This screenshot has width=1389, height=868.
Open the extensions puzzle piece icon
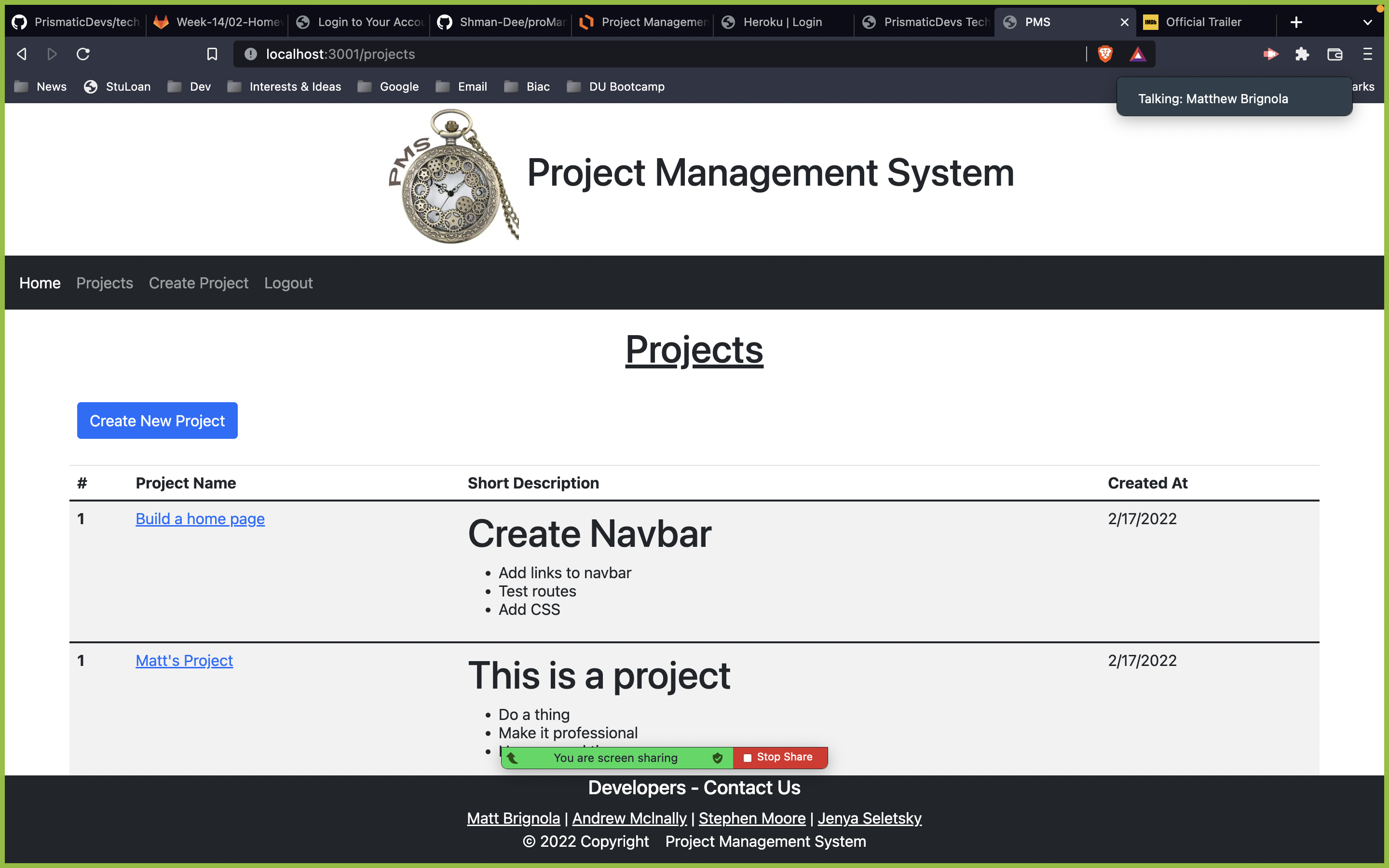coord(1302,54)
